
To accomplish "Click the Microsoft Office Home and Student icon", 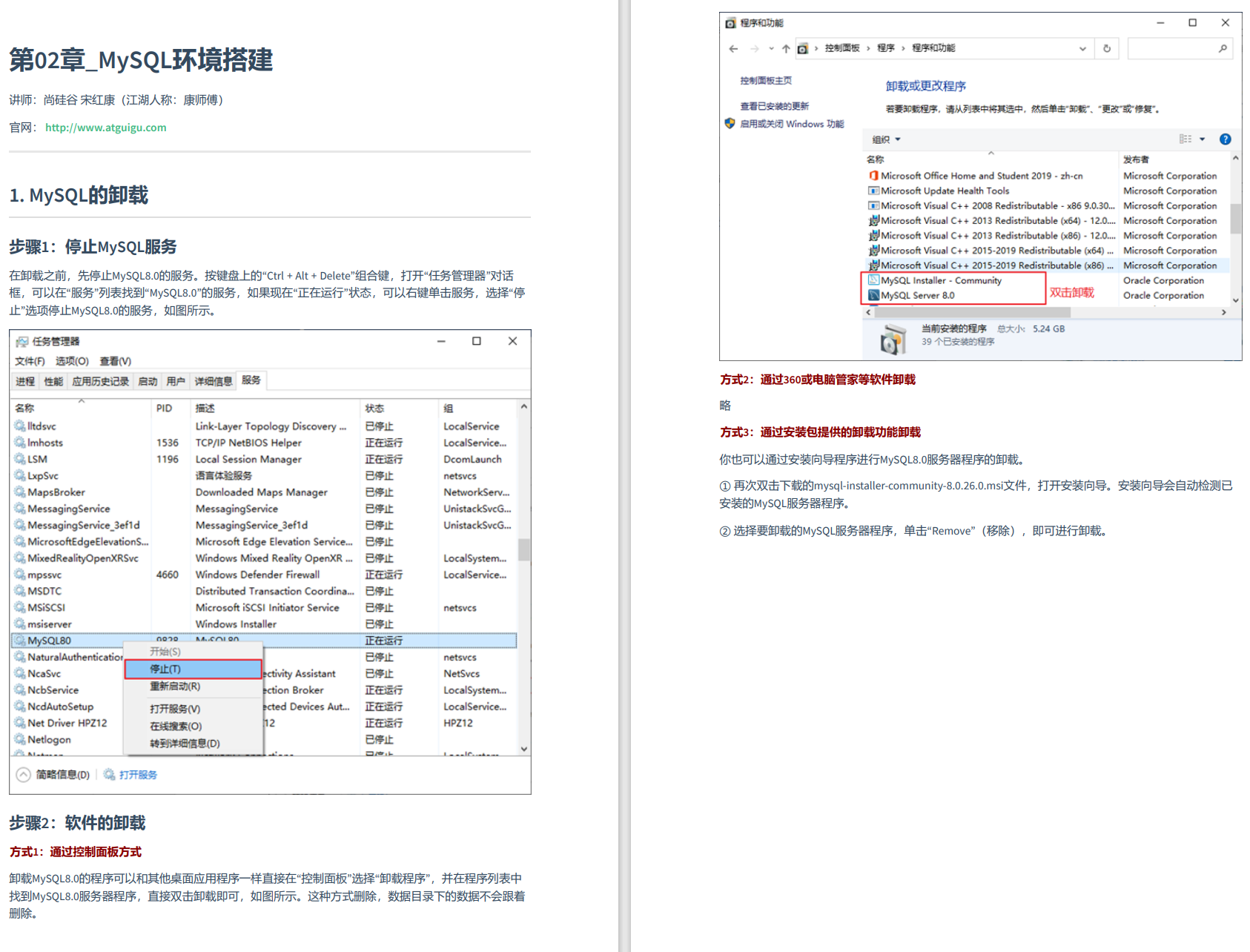I will (873, 176).
